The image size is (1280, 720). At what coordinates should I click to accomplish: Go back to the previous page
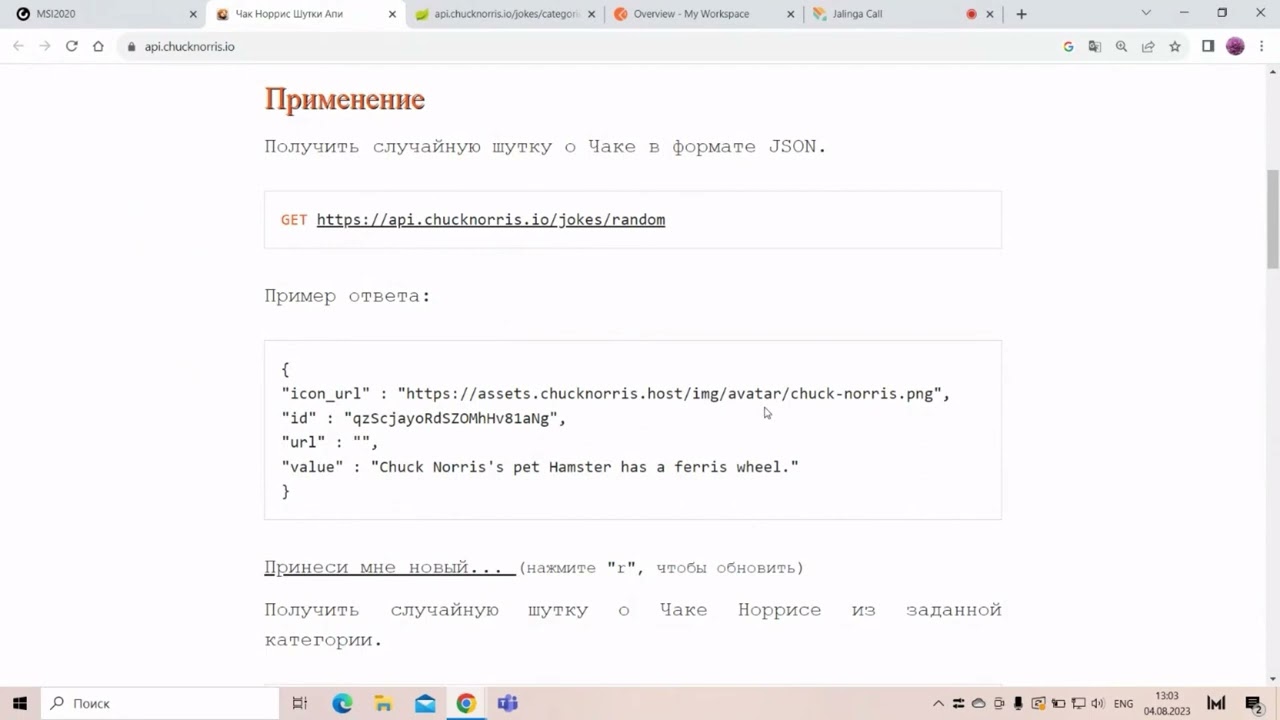[18, 46]
